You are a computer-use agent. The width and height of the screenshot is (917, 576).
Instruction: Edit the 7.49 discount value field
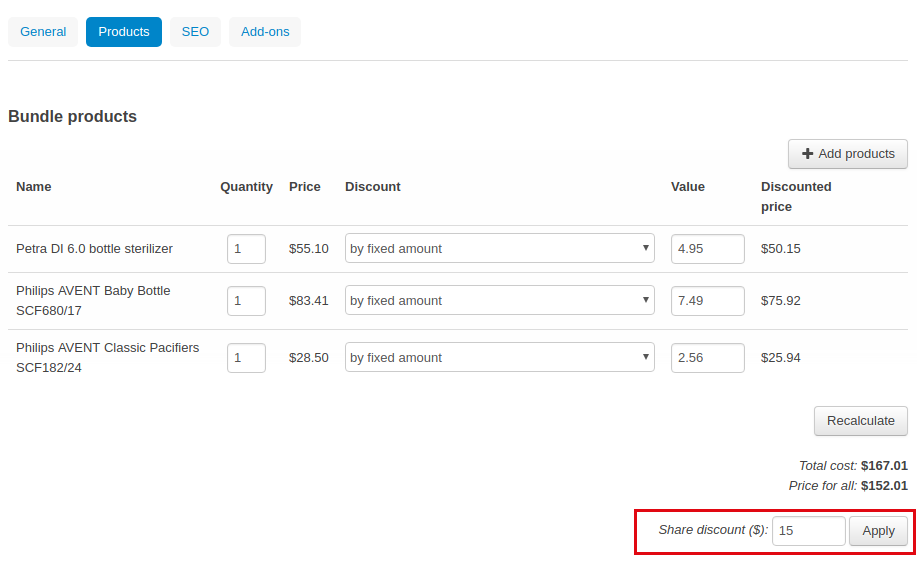(708, 301)
